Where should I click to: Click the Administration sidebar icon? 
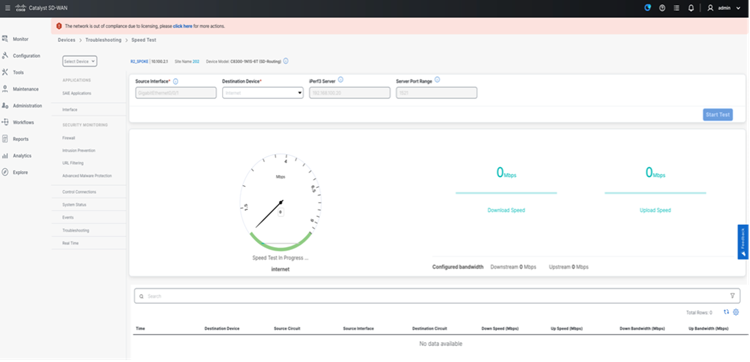(x=5, y=106)
